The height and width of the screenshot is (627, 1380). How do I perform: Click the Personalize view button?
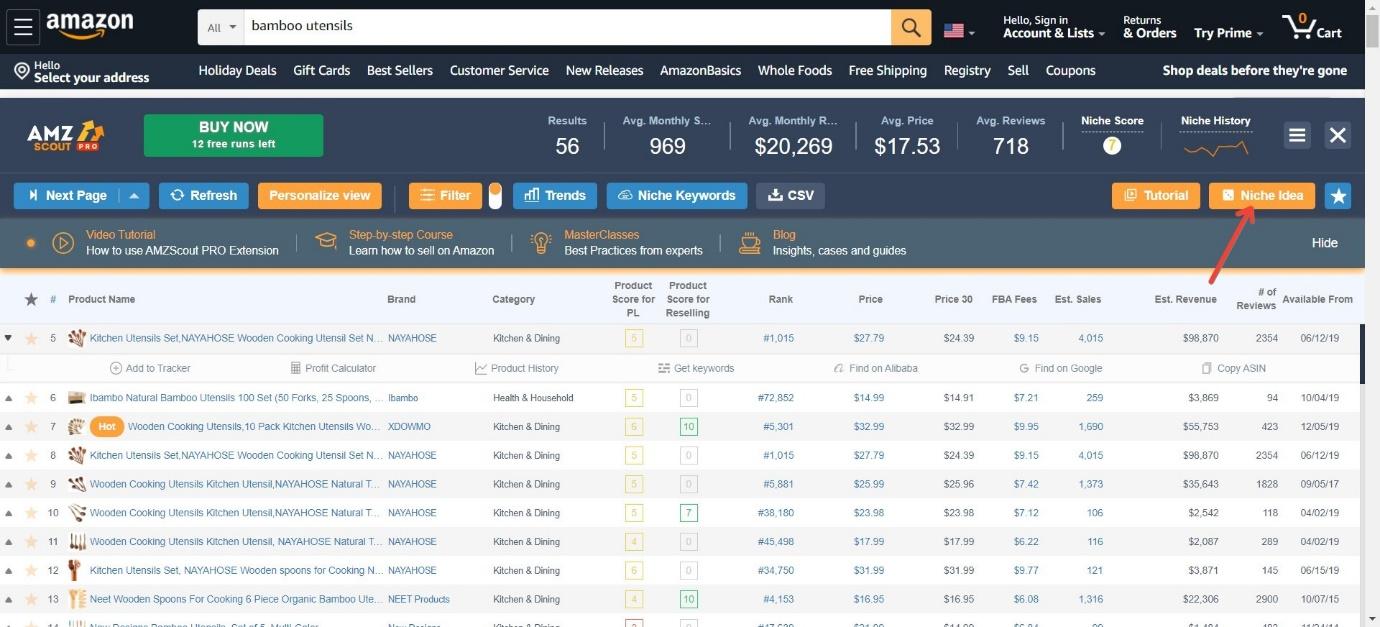[x=320, y=196]
